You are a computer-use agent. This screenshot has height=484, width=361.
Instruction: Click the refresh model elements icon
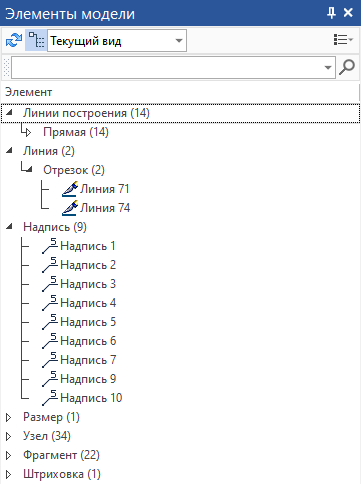tap(14, 40)
